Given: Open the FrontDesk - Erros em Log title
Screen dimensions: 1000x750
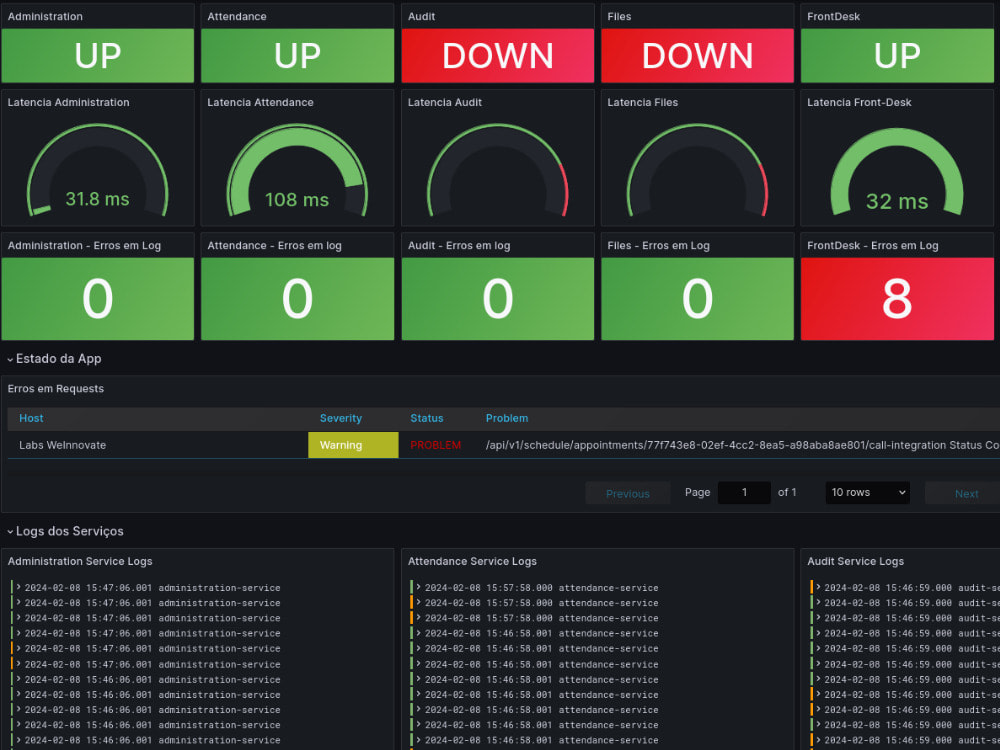Looking at the screenshot, I should click(872, 246).
